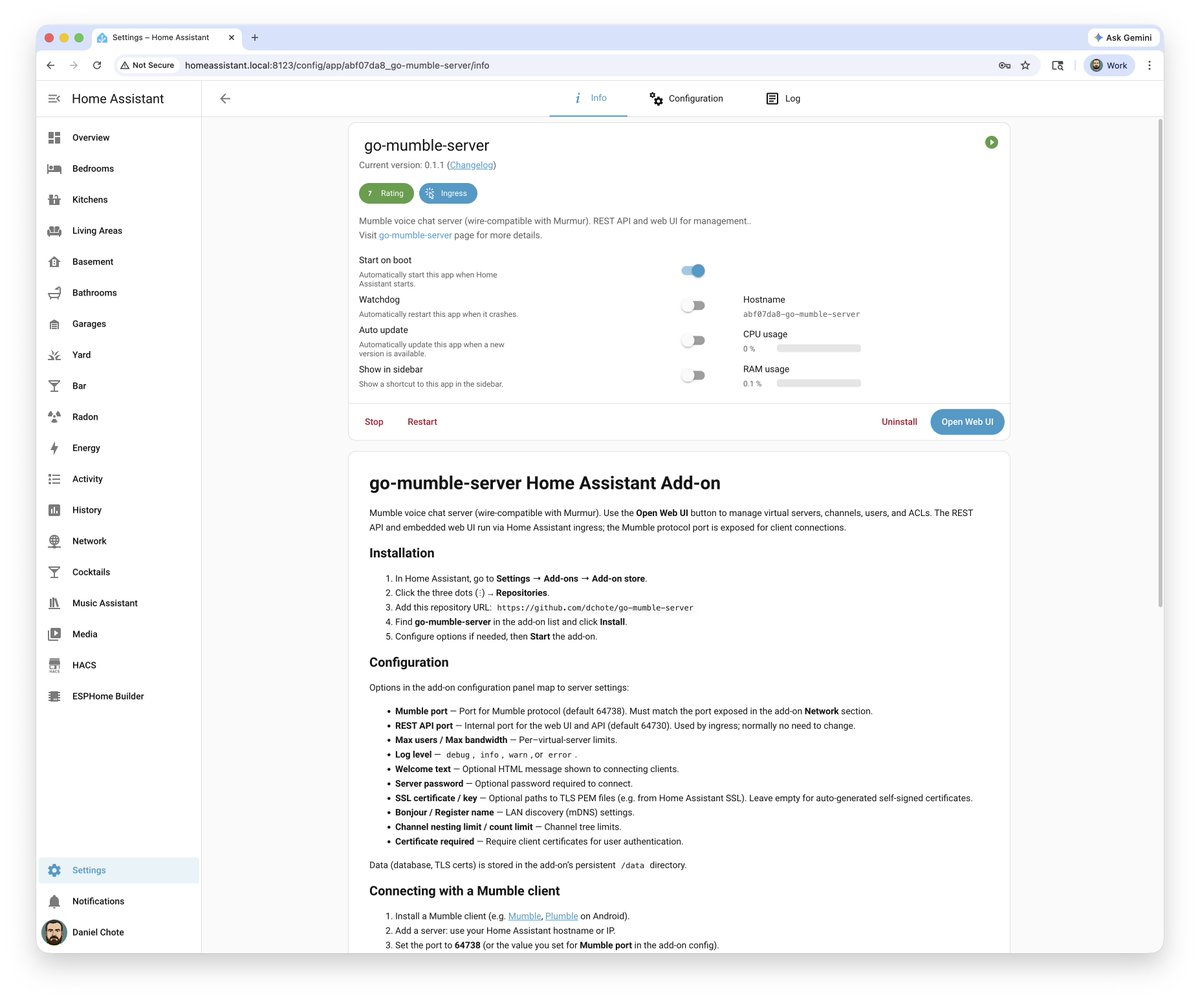
Task: Click green running status icon for add-on
Action: [x=991, y=142]
